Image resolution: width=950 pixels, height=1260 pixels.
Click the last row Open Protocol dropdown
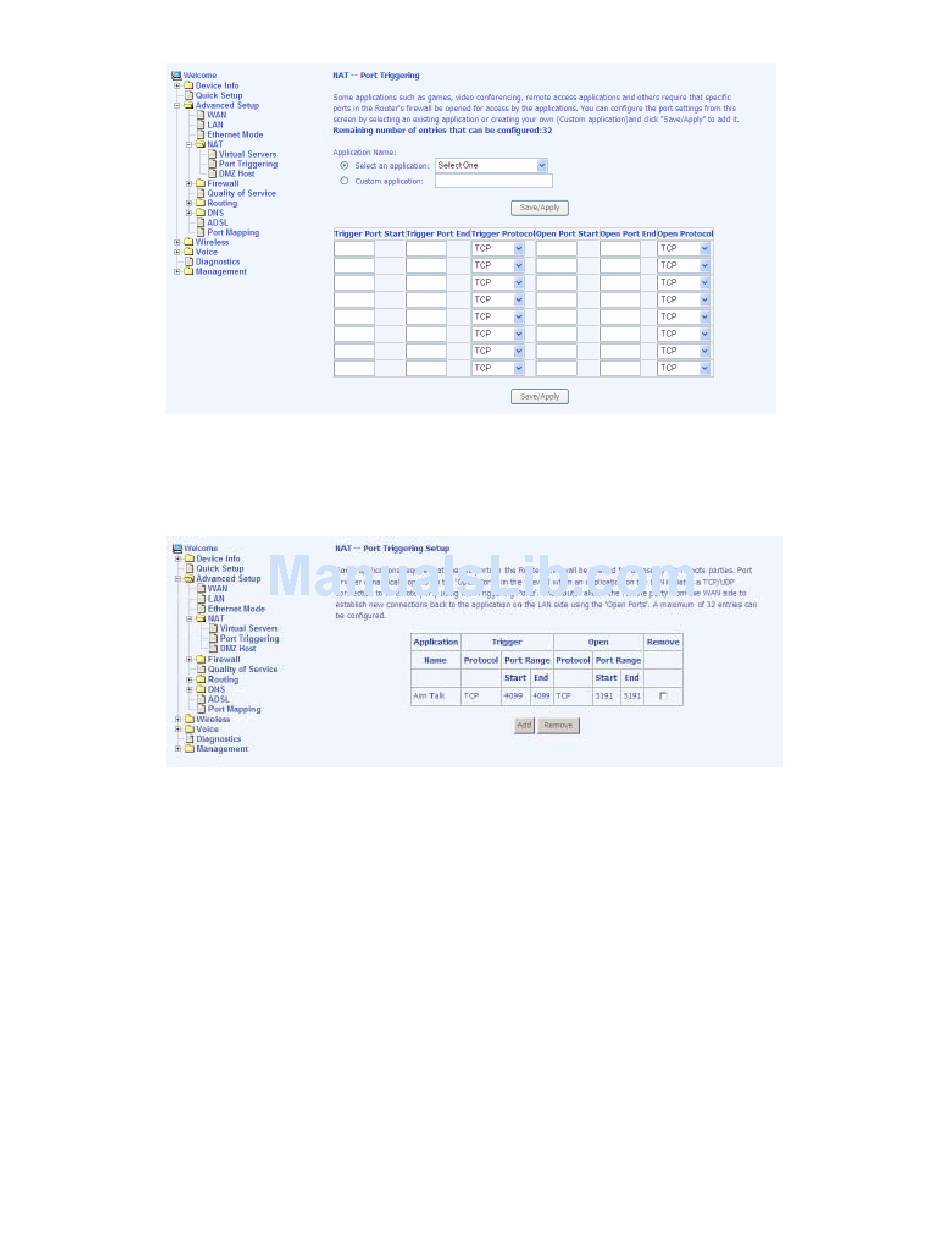point(684,368)
